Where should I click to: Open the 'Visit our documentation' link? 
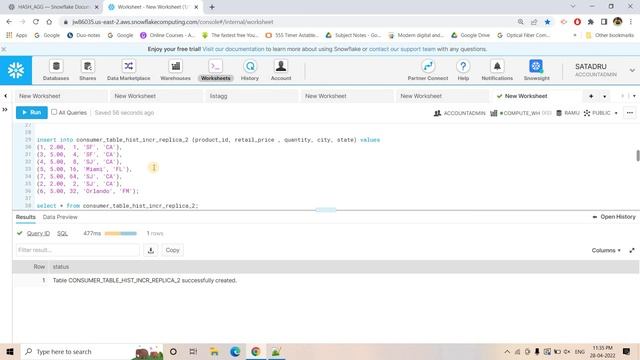[x=233, y=49]
